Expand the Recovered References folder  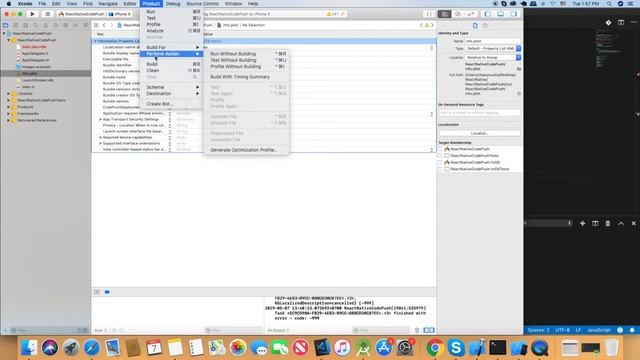point(8,120)
